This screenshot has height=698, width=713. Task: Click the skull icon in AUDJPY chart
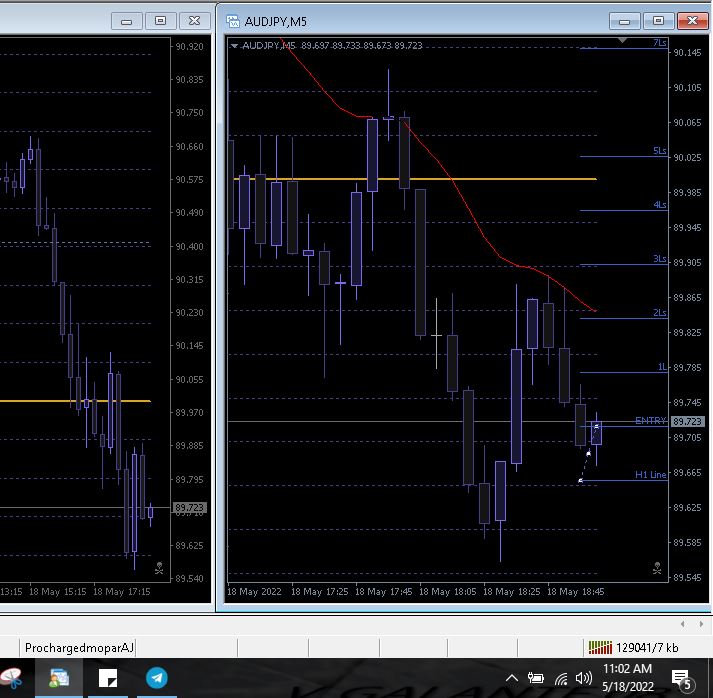pyautogui.click(x=656, y=570)
